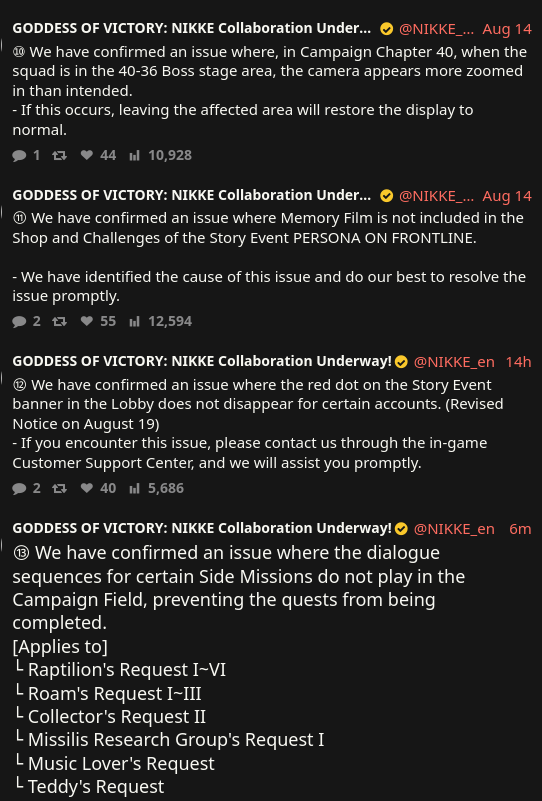
Task: Retweet the red dot Story Event post
Action: click(59, 488)
